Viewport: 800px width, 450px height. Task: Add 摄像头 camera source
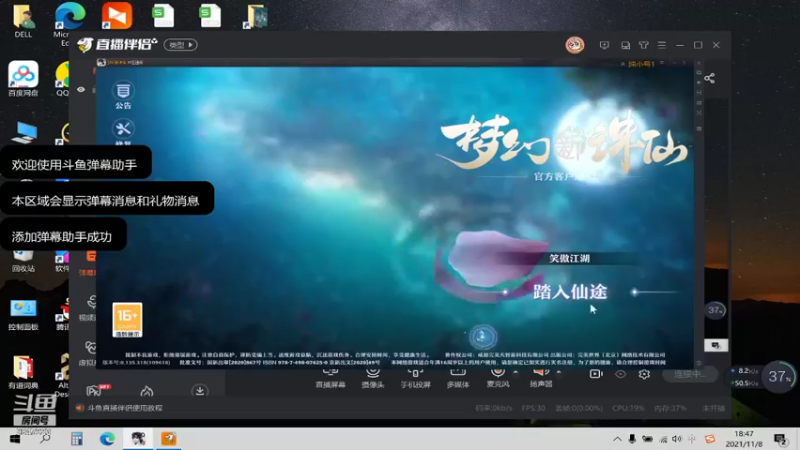372,378
